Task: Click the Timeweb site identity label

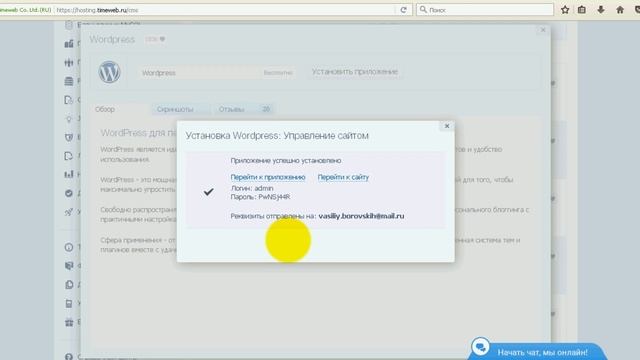Action: pyautogui.click(x=25, y=10)
